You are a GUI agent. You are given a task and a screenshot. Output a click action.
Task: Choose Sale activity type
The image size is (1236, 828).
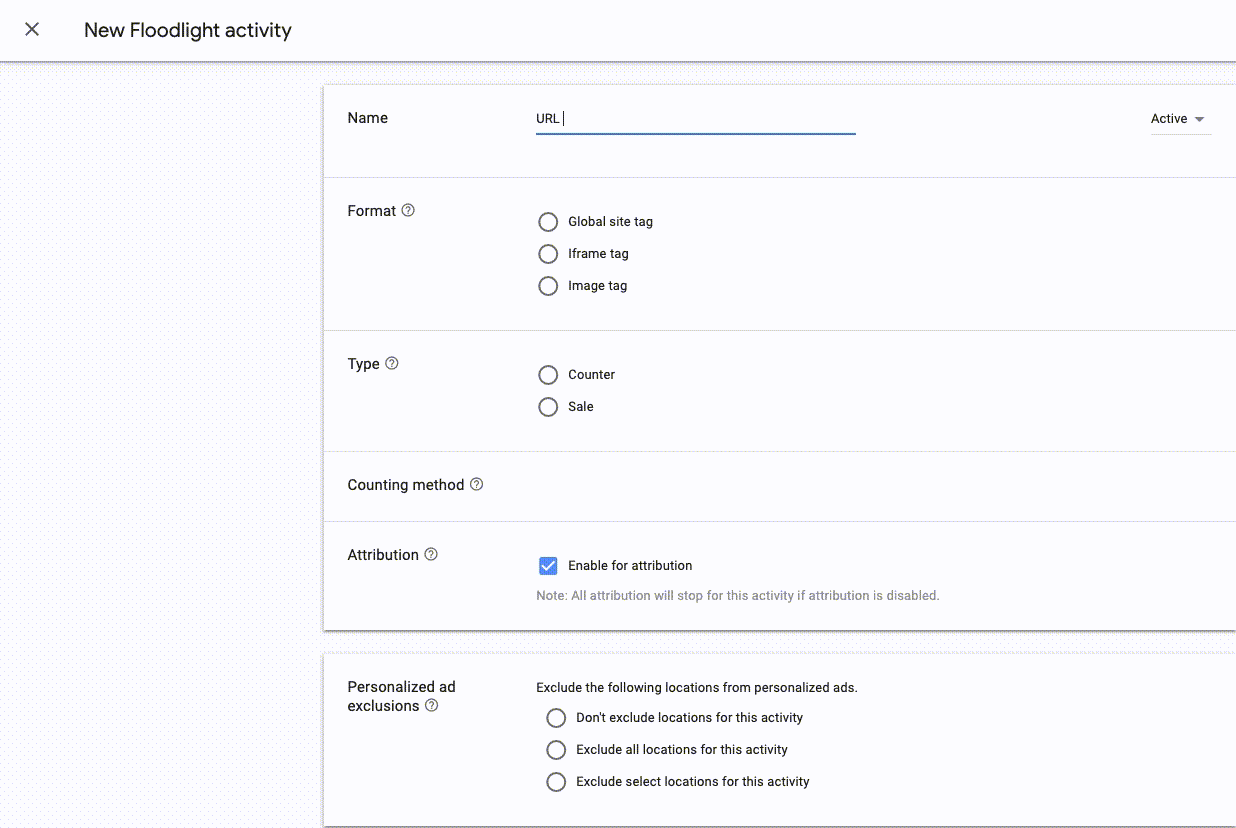pyautogui.click(x=548, y=407)
